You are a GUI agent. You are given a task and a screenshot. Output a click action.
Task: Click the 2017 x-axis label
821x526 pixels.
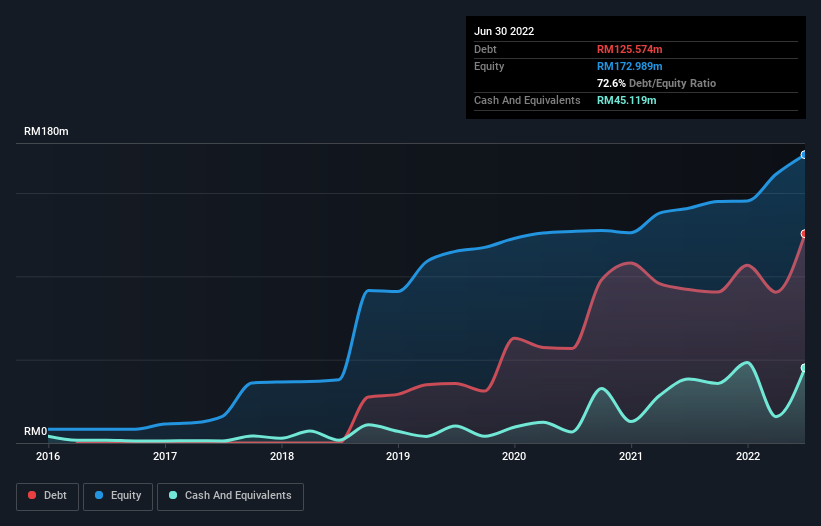165,456
